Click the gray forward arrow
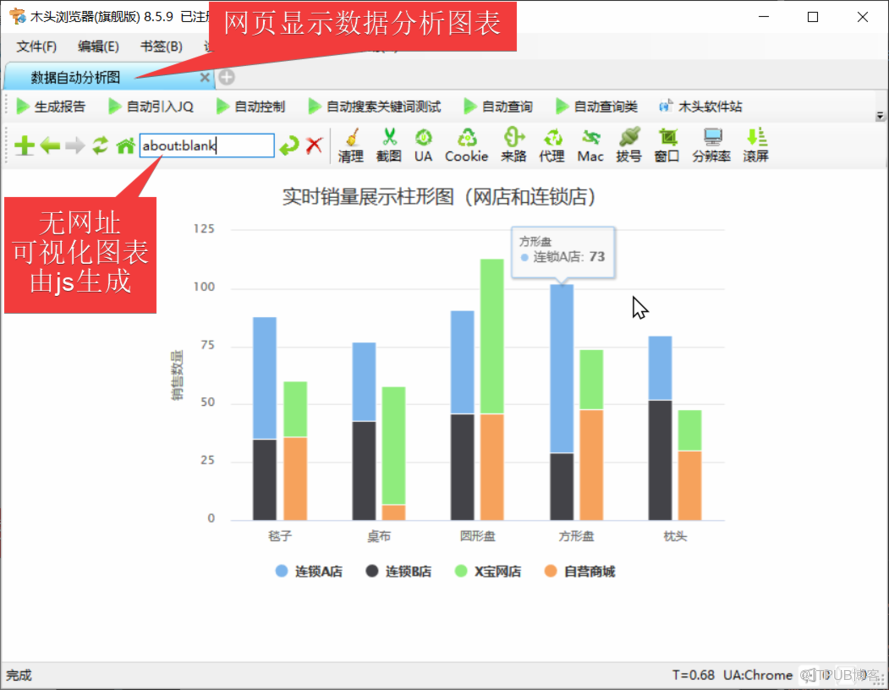 pyautogui.click(x=75, y=146)
